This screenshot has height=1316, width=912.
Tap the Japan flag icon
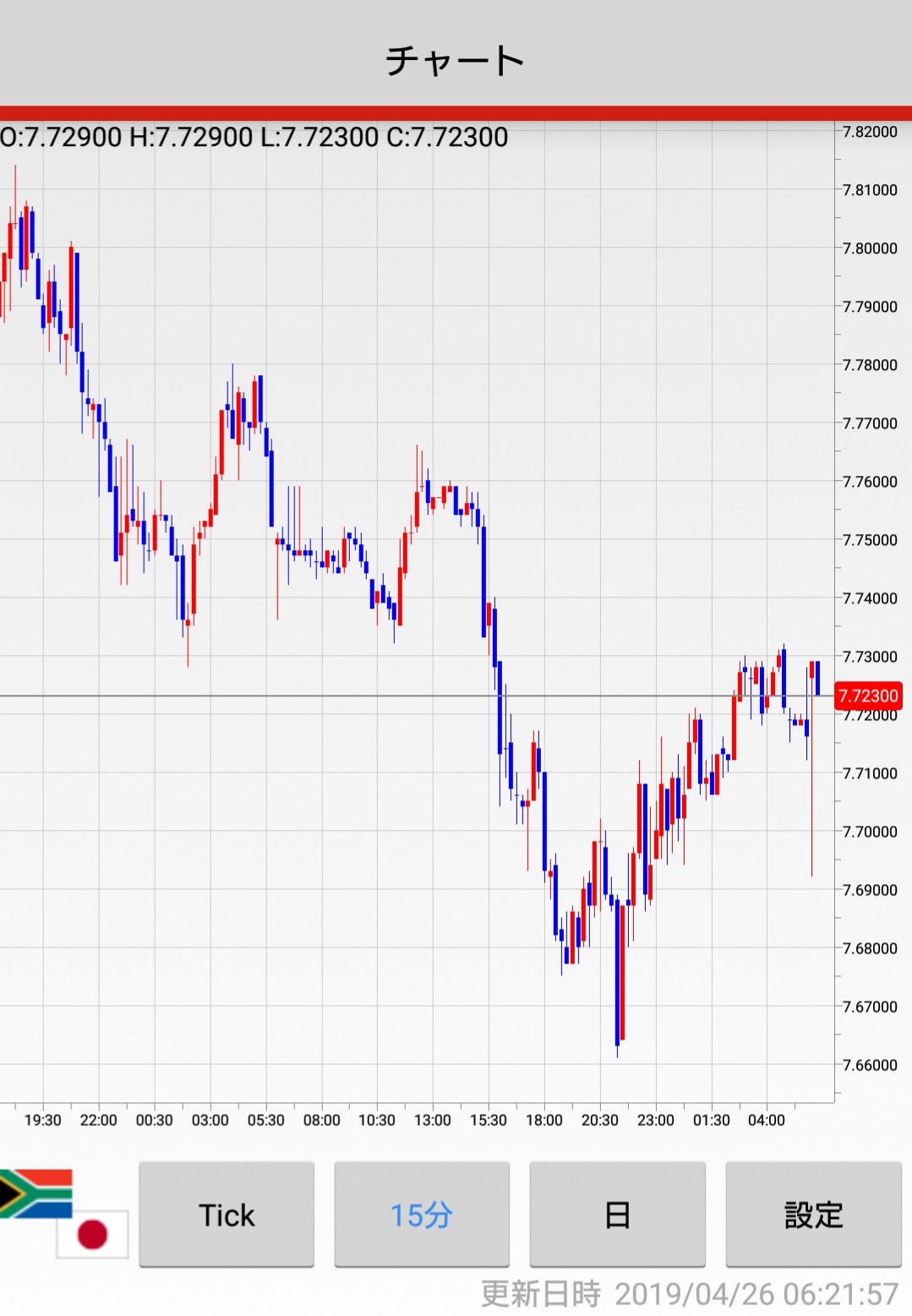(93, 1234)
